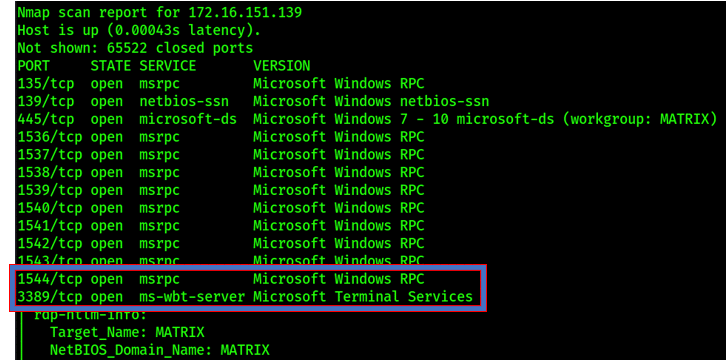Click the 445/tcp port entry
This screenshot has width=728, height=361.
[46, 120]
